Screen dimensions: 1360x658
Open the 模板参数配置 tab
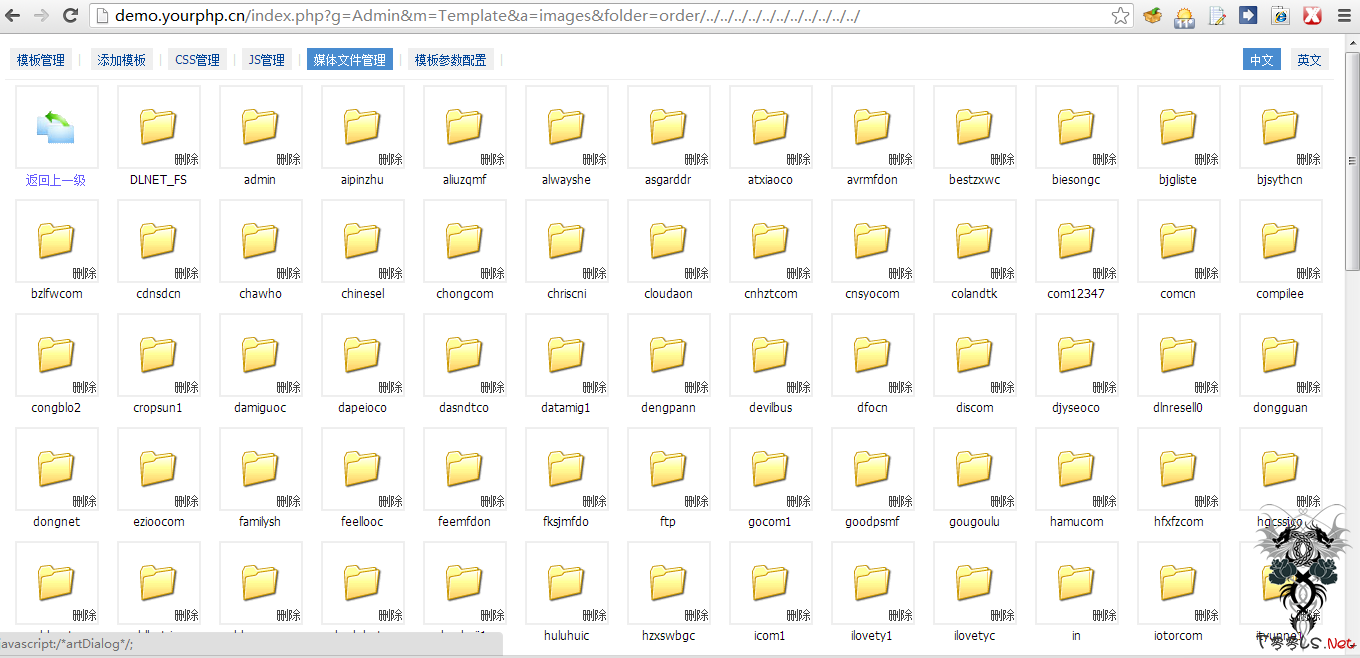click(x=451, y=60)
